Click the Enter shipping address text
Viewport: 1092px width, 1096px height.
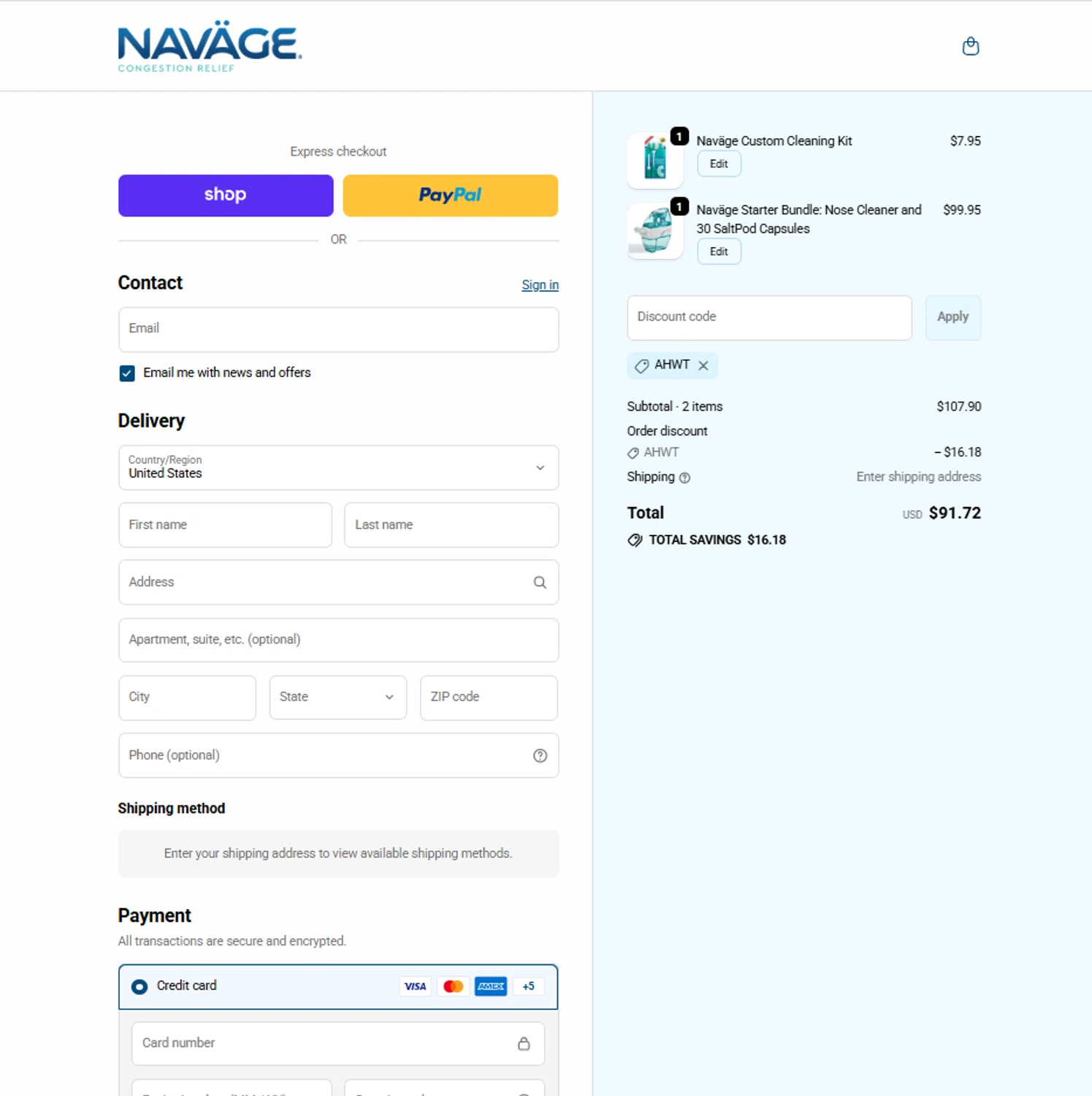[918, 477]
